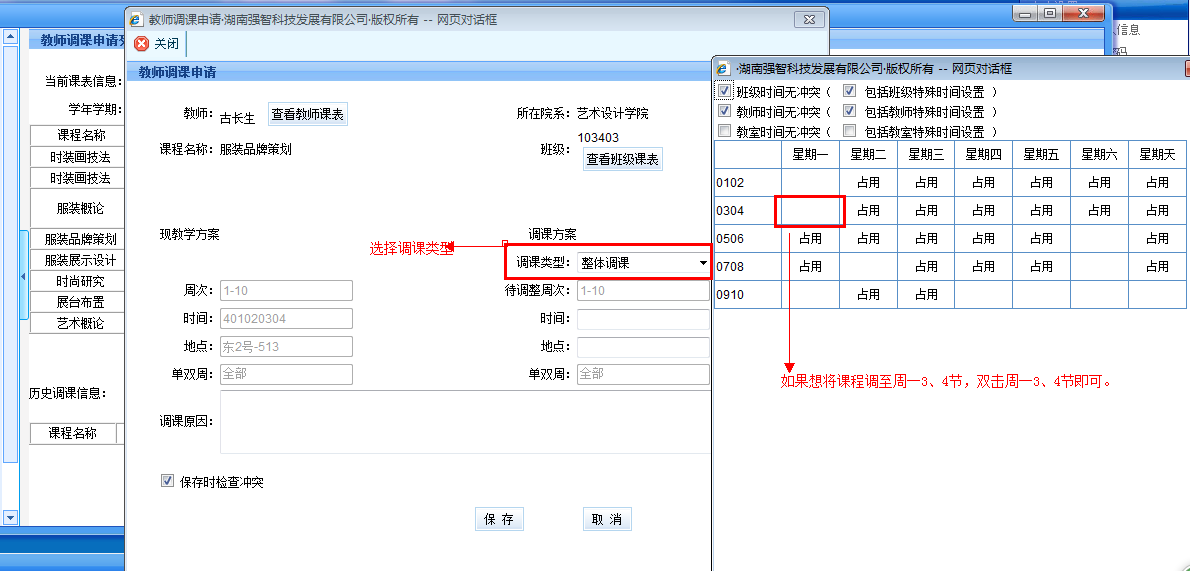Click the 取消 button
The image size is (1190, 571).
(x=607, y=519)
